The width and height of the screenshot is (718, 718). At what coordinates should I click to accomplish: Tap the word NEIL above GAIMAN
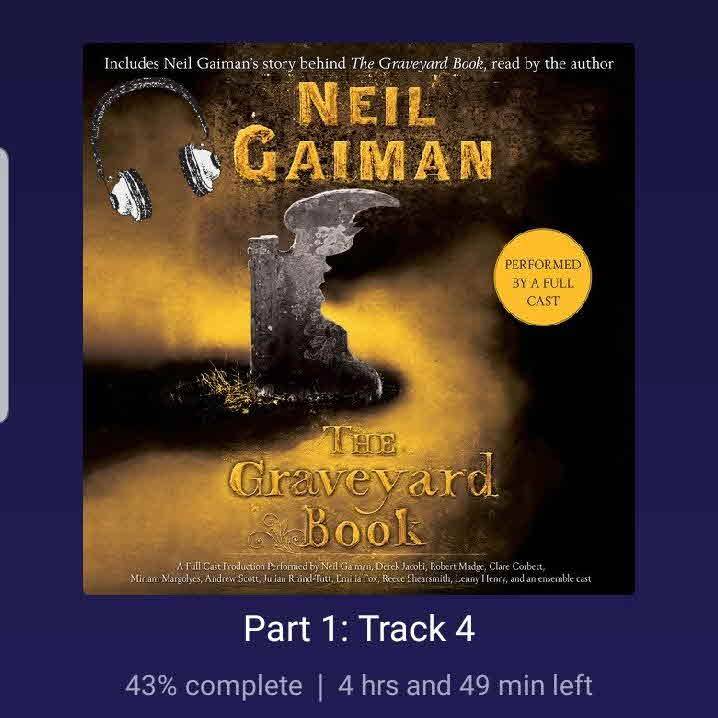(x=366, y=103)
